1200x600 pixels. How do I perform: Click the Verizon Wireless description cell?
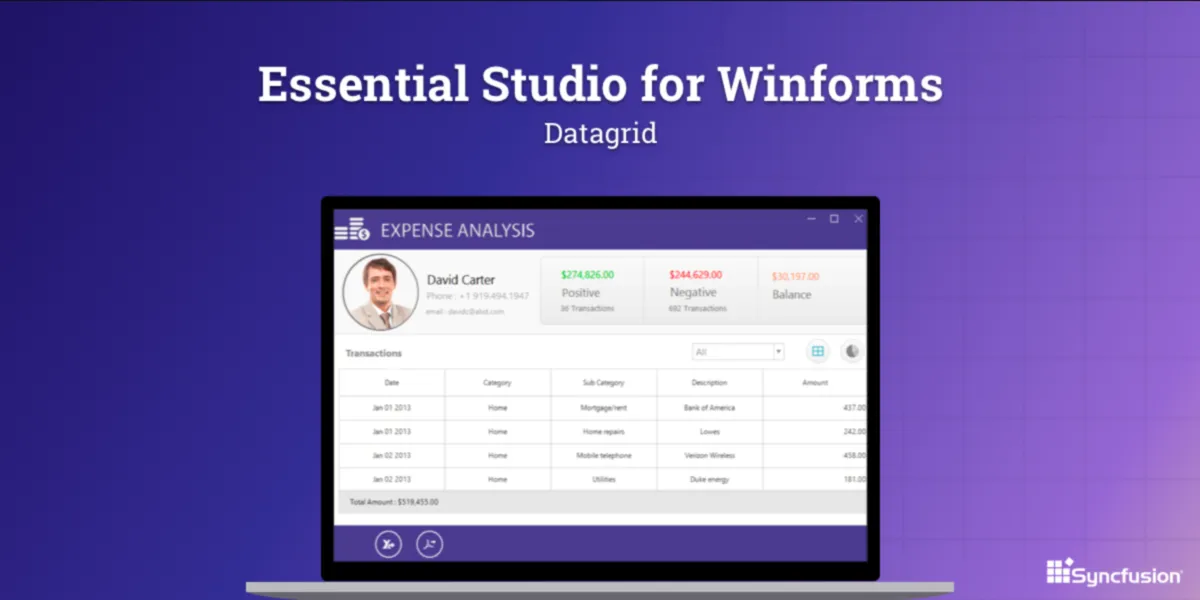710,456
